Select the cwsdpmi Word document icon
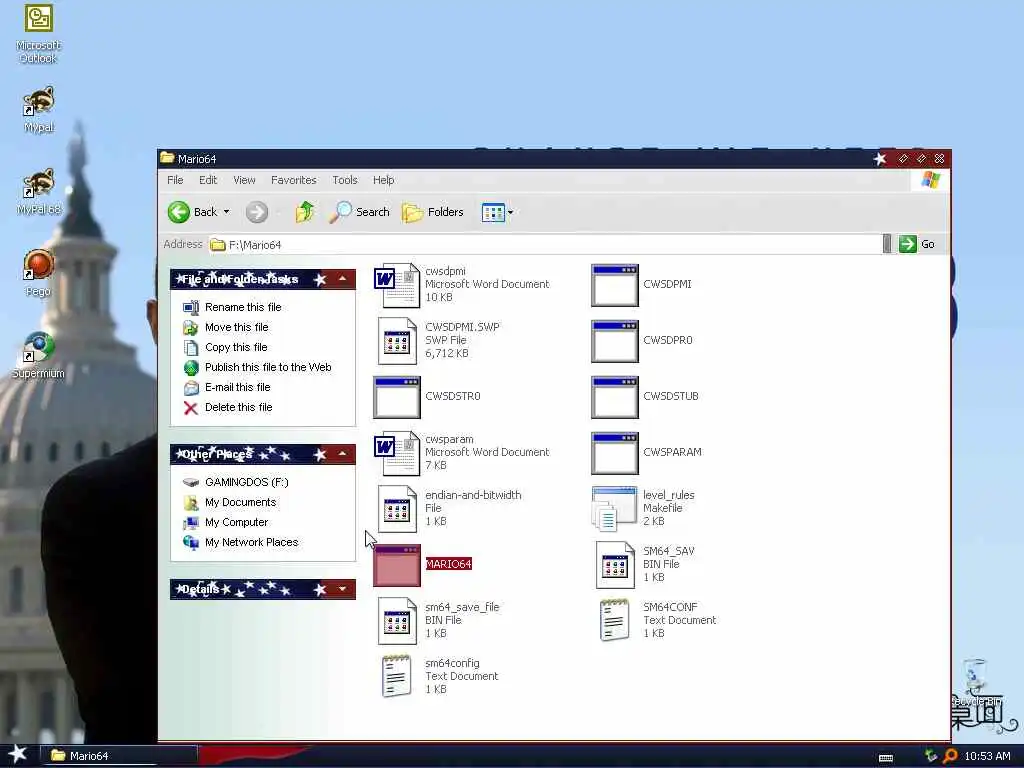Screen dimensions: 1024x768 [397, 285]
